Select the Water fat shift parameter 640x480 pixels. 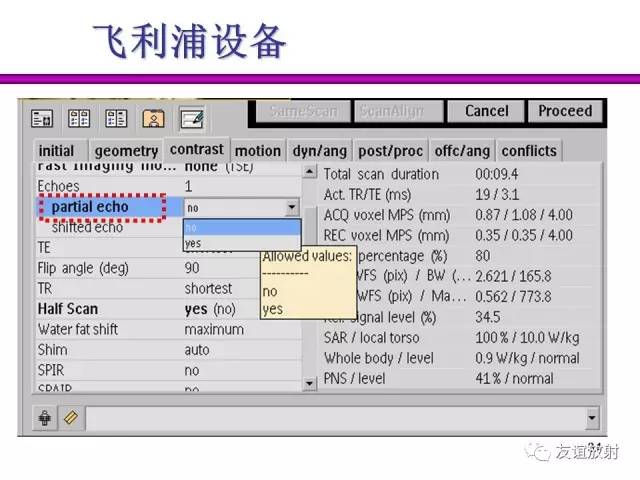tap(78, 329)
